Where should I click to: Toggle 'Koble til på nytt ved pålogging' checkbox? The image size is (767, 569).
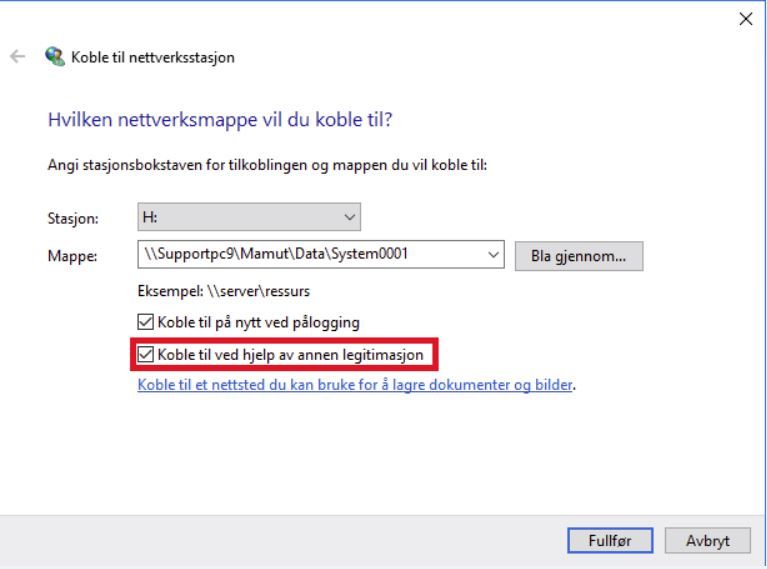pyautogui.click(x=146, y=323)
